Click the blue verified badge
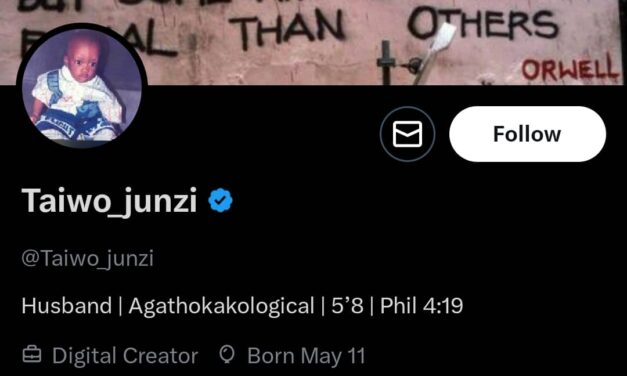 [220, 200]
